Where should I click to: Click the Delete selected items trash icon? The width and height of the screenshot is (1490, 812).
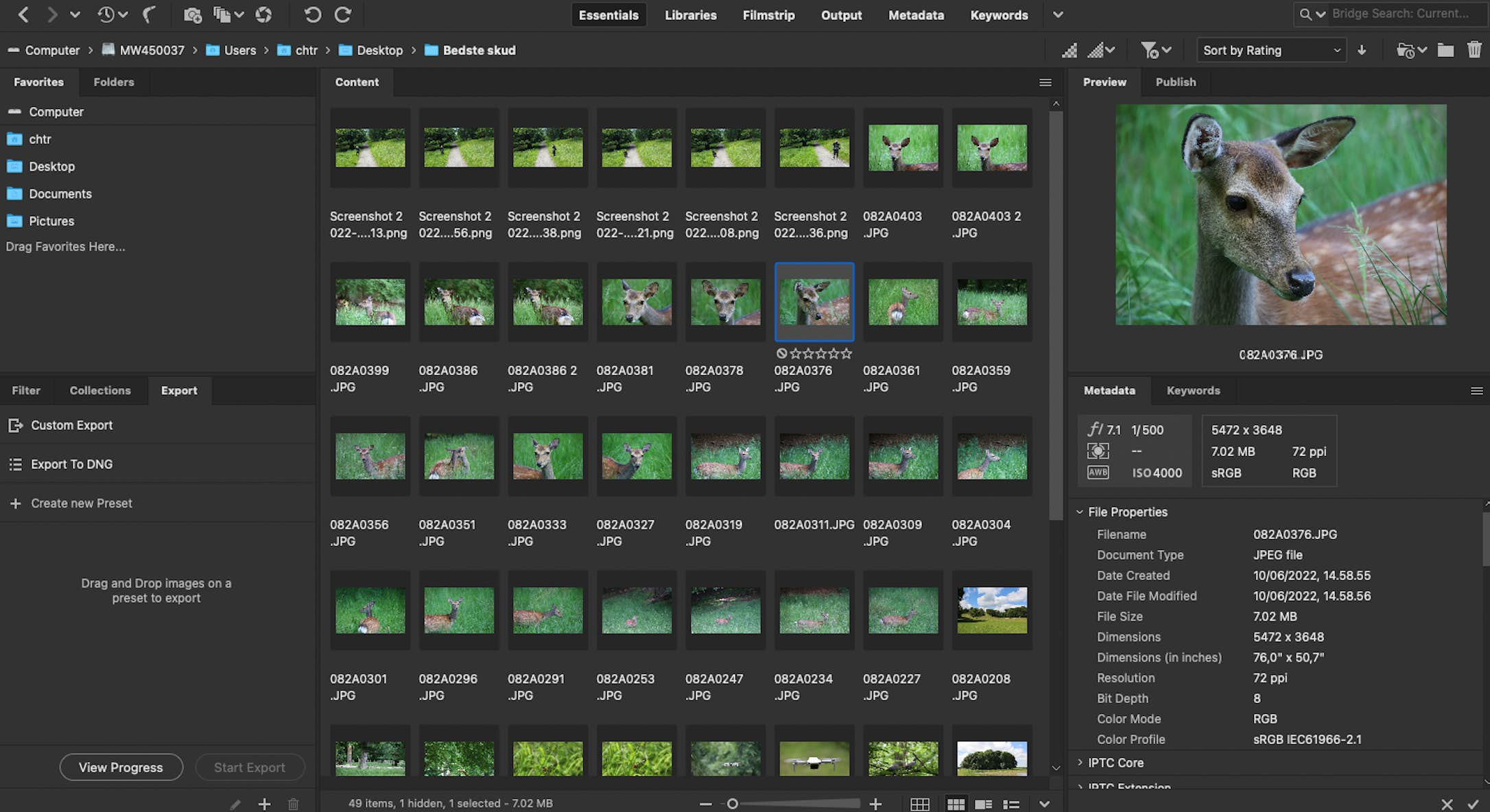point(1474,51)
